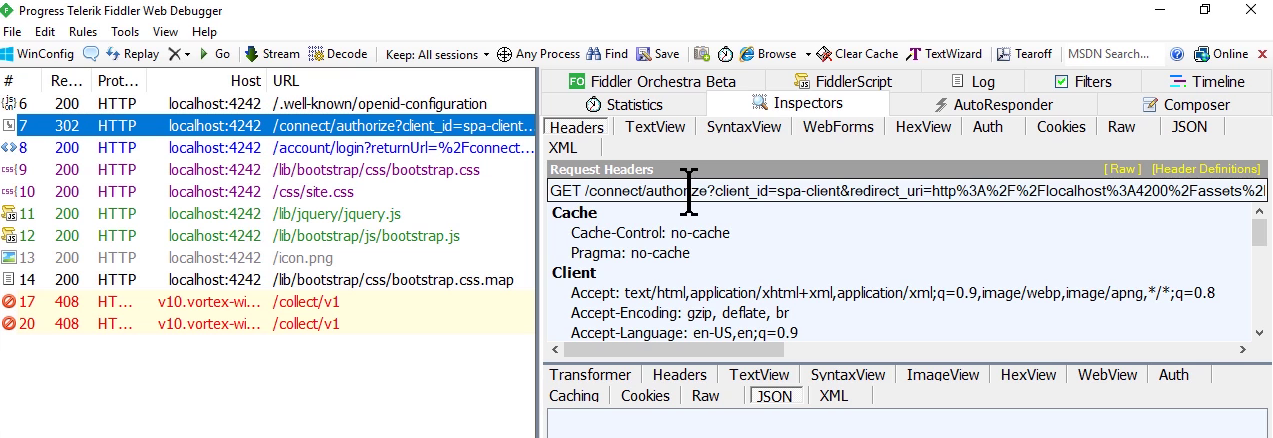Toggle the Decode toolbar button

[x=338, y=54]
